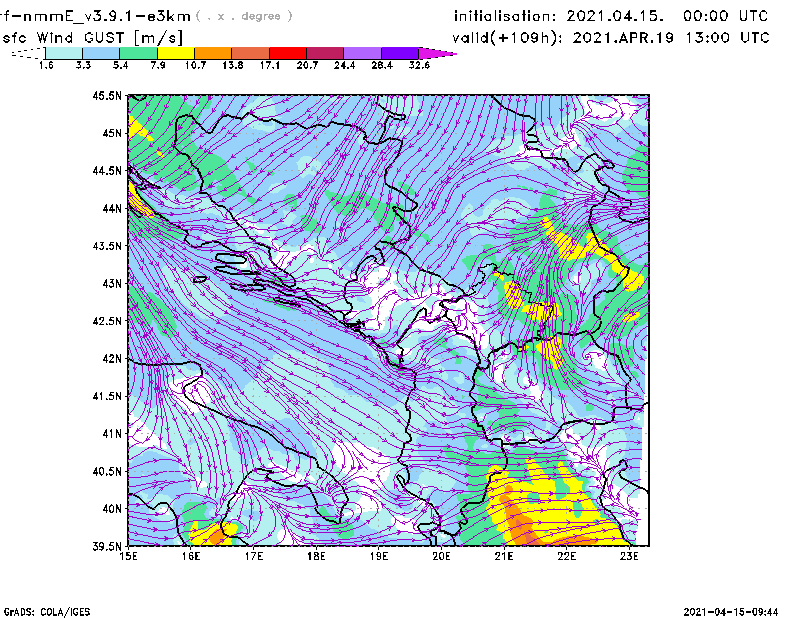Click the 19E longitude label

(x=379, y=556)
